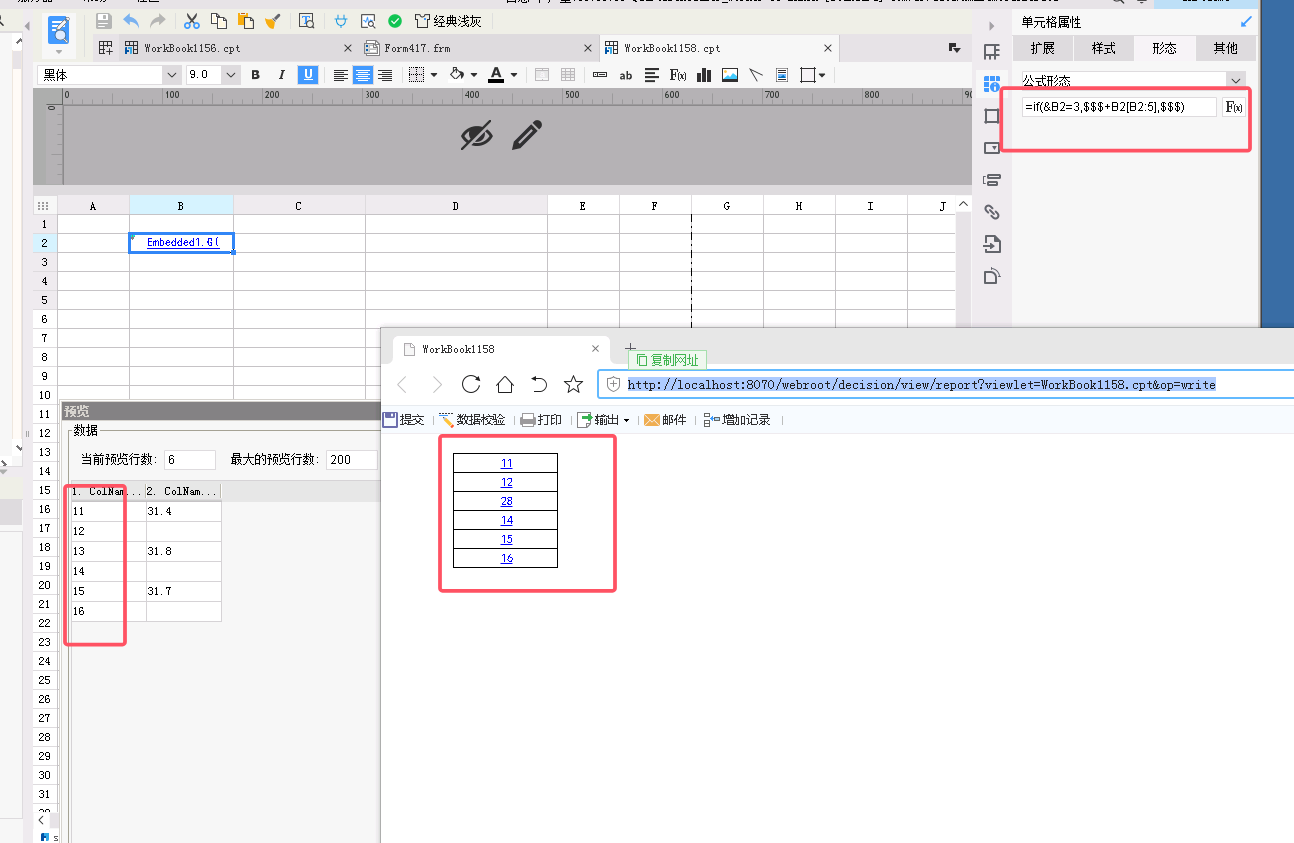Screen dimensions: 1294x843
Task: Click the 复制网址 copy URL button
Action: (667, 360)
